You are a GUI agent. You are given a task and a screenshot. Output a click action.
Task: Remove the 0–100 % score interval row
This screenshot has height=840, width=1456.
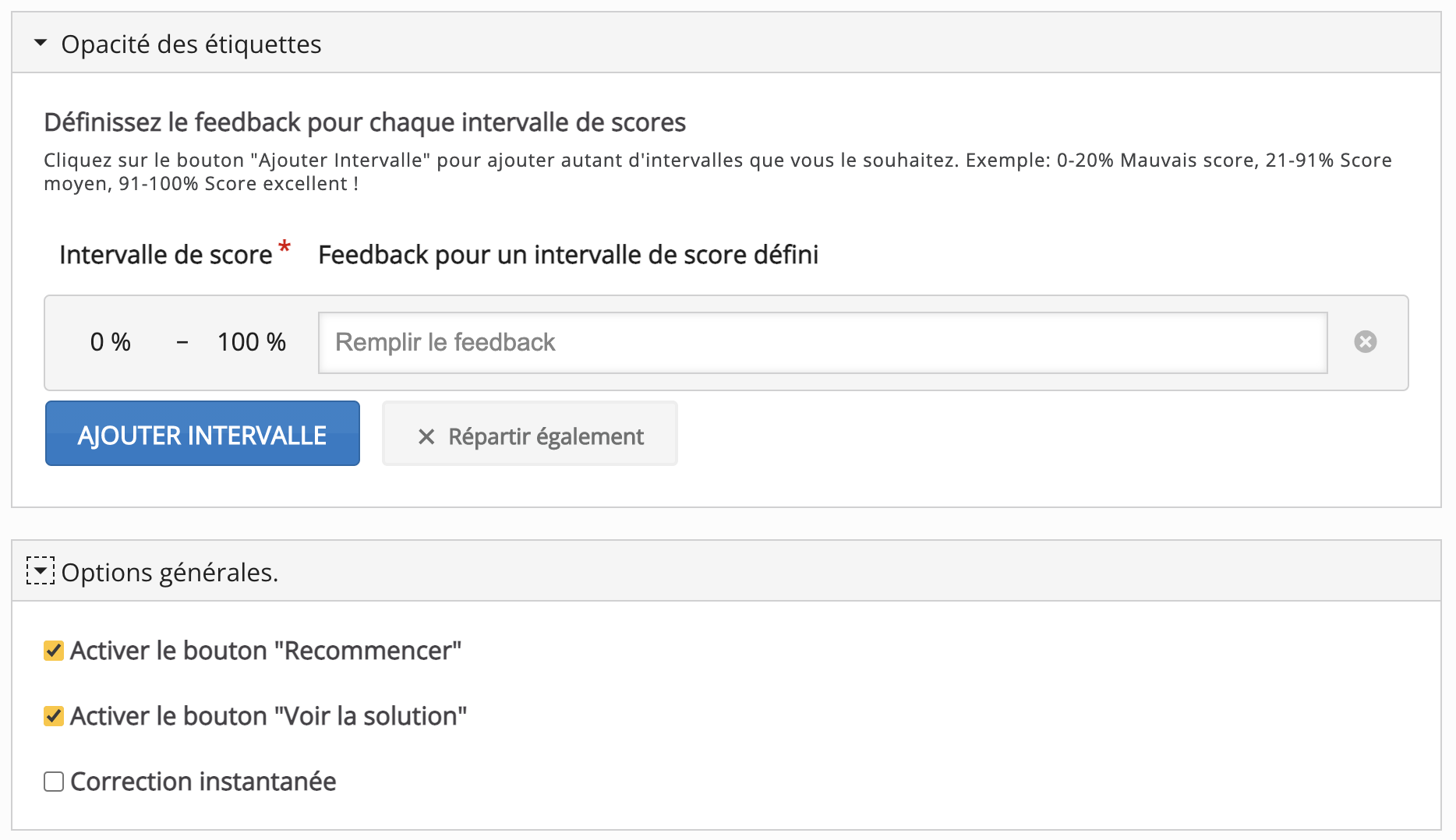point(1365,342)
